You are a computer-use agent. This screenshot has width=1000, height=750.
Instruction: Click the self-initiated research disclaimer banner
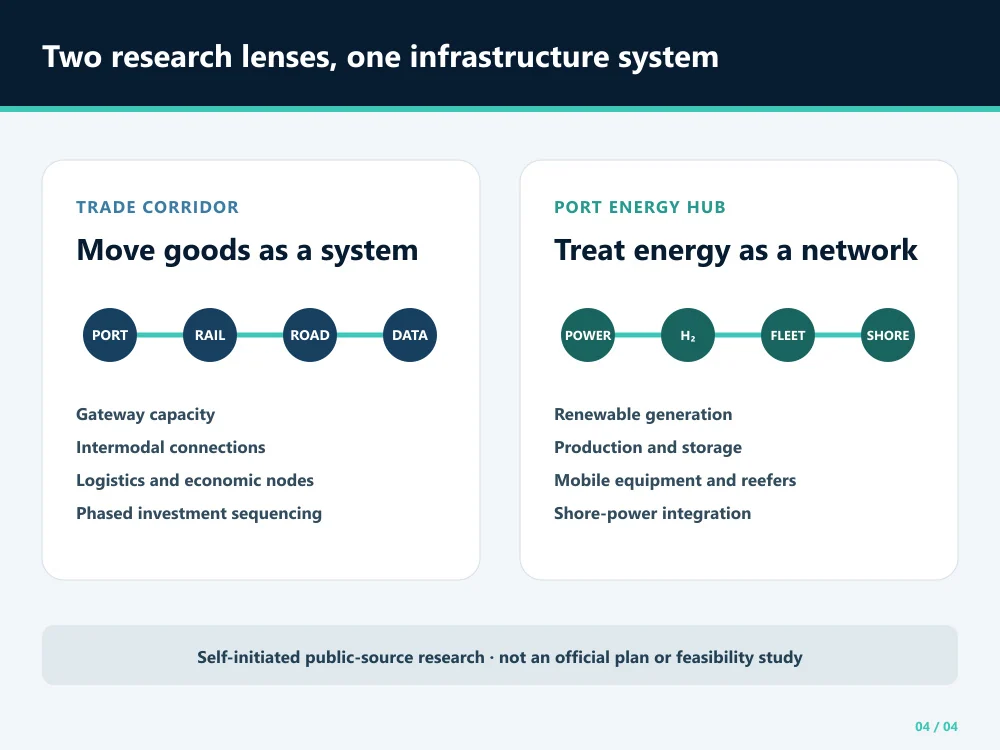[500, 656]
